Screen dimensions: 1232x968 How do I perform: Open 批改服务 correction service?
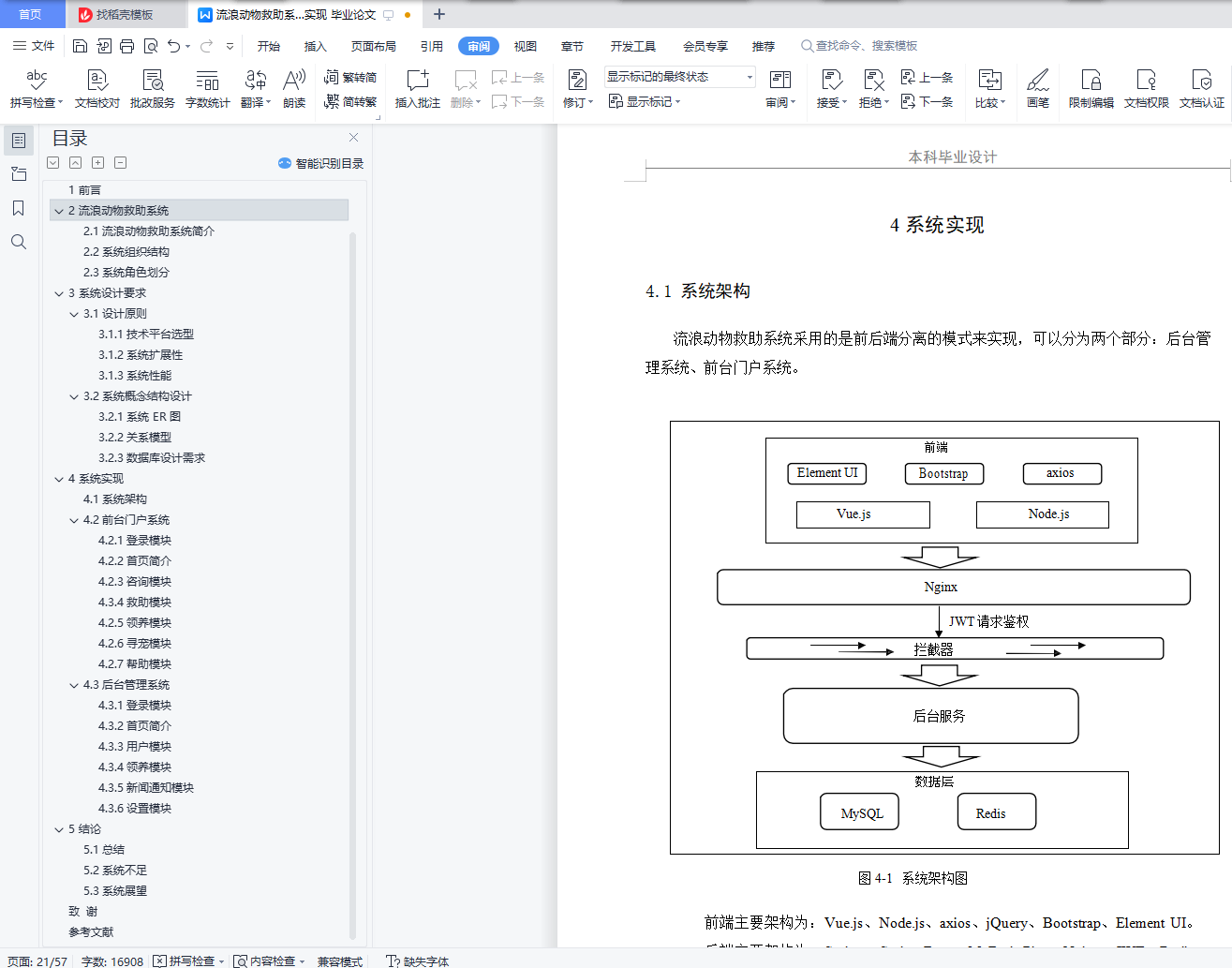coord(153,89)
